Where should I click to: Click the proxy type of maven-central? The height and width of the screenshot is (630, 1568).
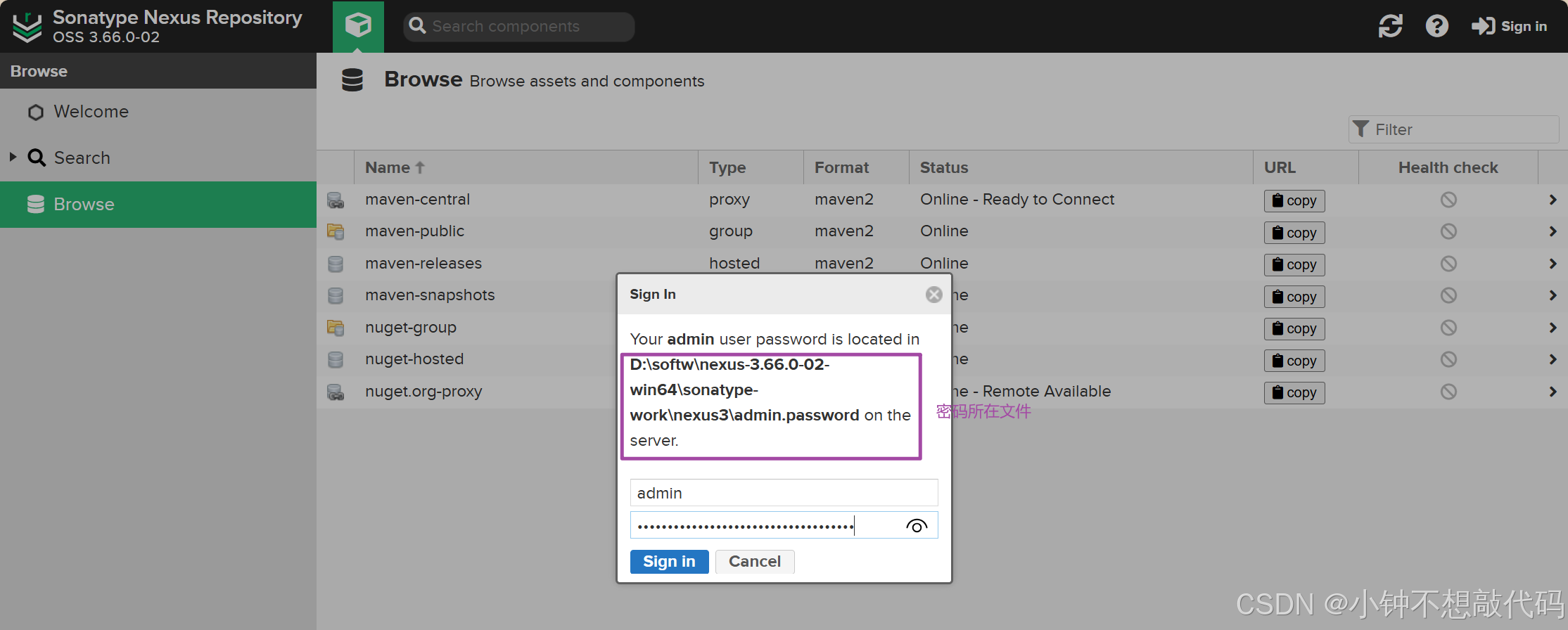coord(729,199)
